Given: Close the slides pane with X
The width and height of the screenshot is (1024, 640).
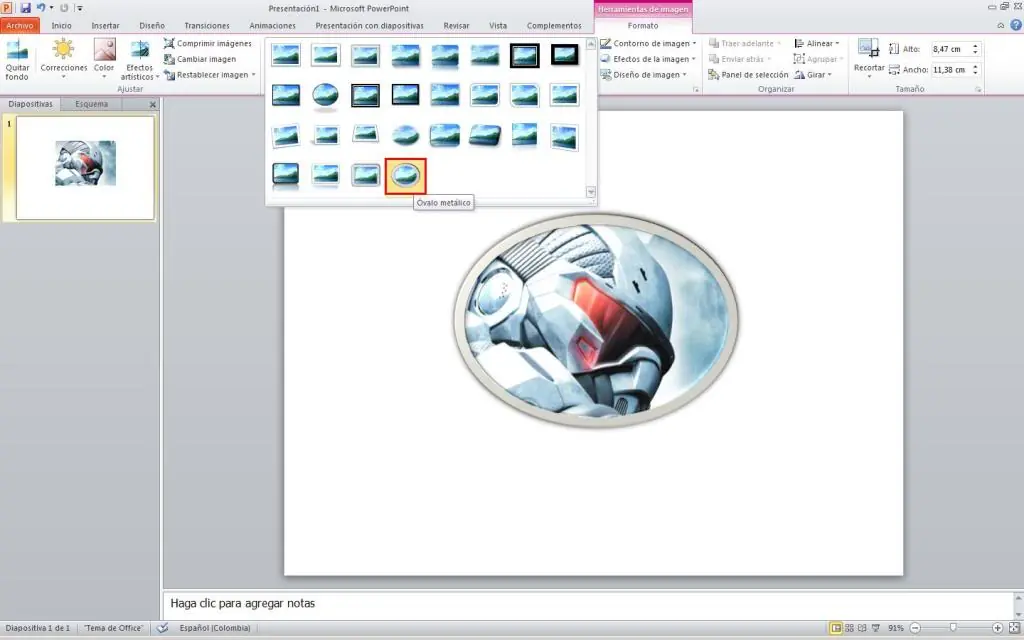Looking at the screenshot, I should pos(153,104).
